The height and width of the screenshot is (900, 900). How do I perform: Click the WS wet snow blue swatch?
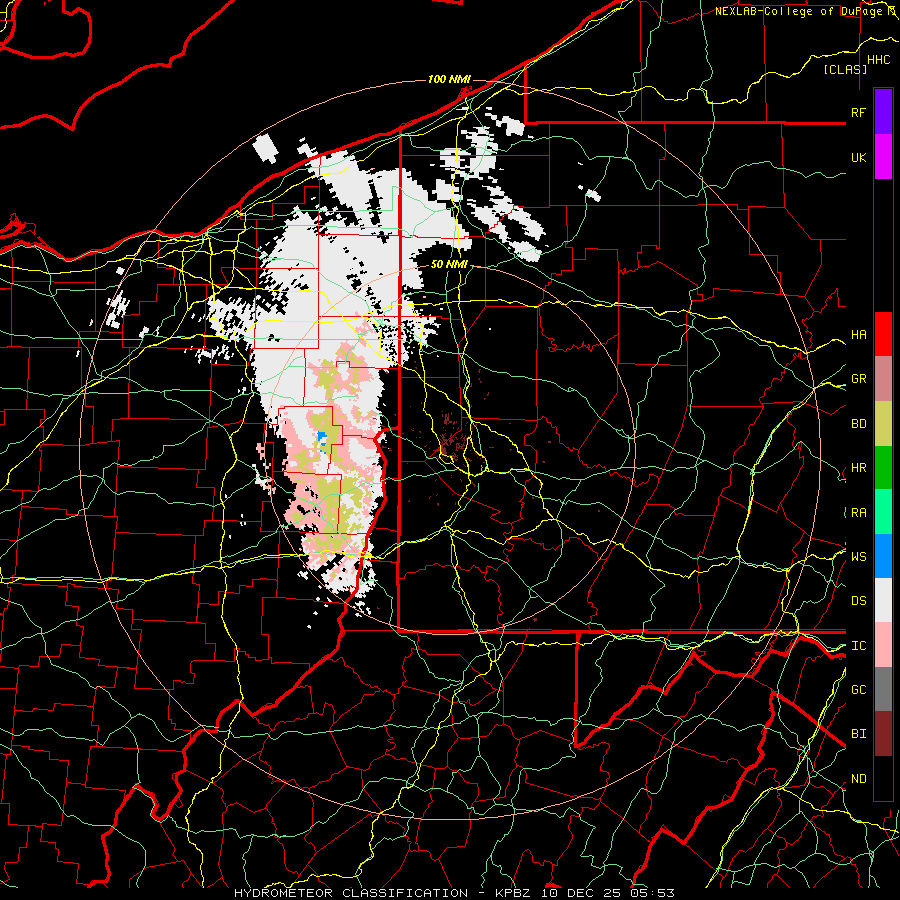coord(883,556)
